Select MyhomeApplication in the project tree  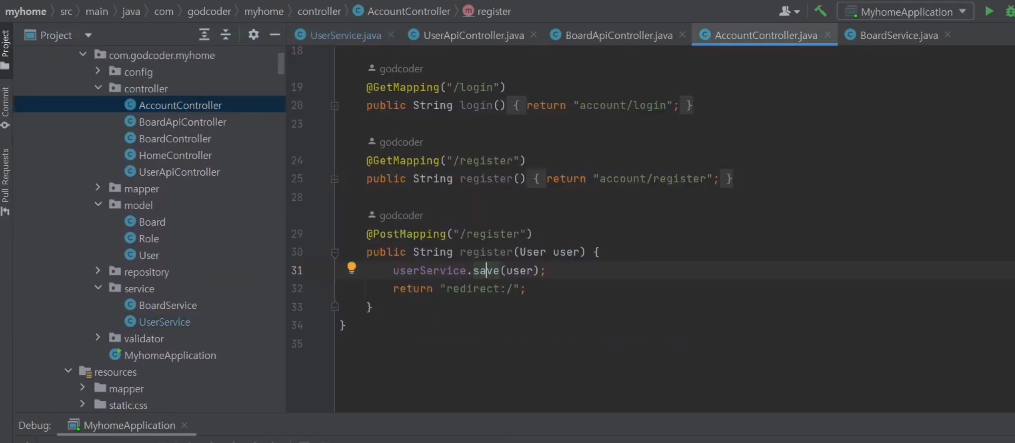click(170, 355)
